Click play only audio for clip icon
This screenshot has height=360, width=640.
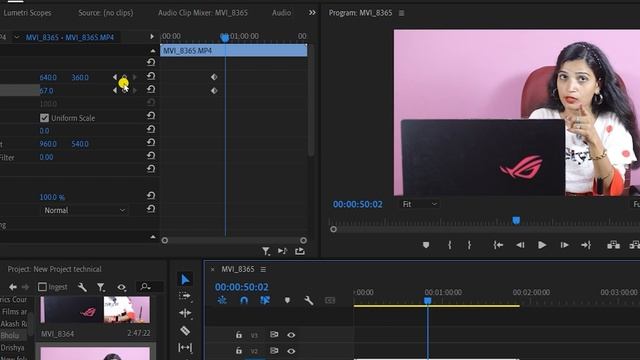282,251
